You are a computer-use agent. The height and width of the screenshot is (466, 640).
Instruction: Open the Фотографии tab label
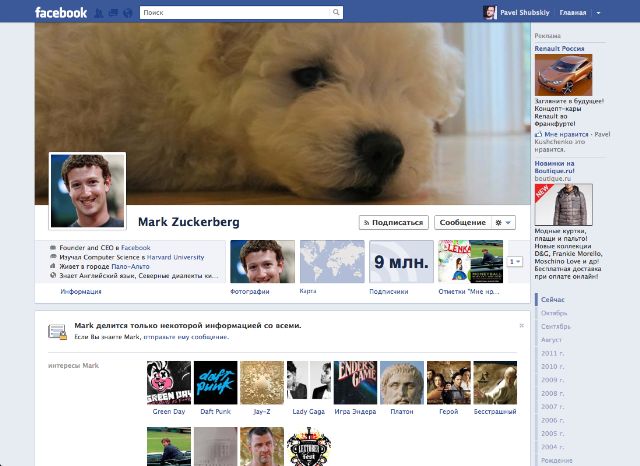(x=250, y=291)
